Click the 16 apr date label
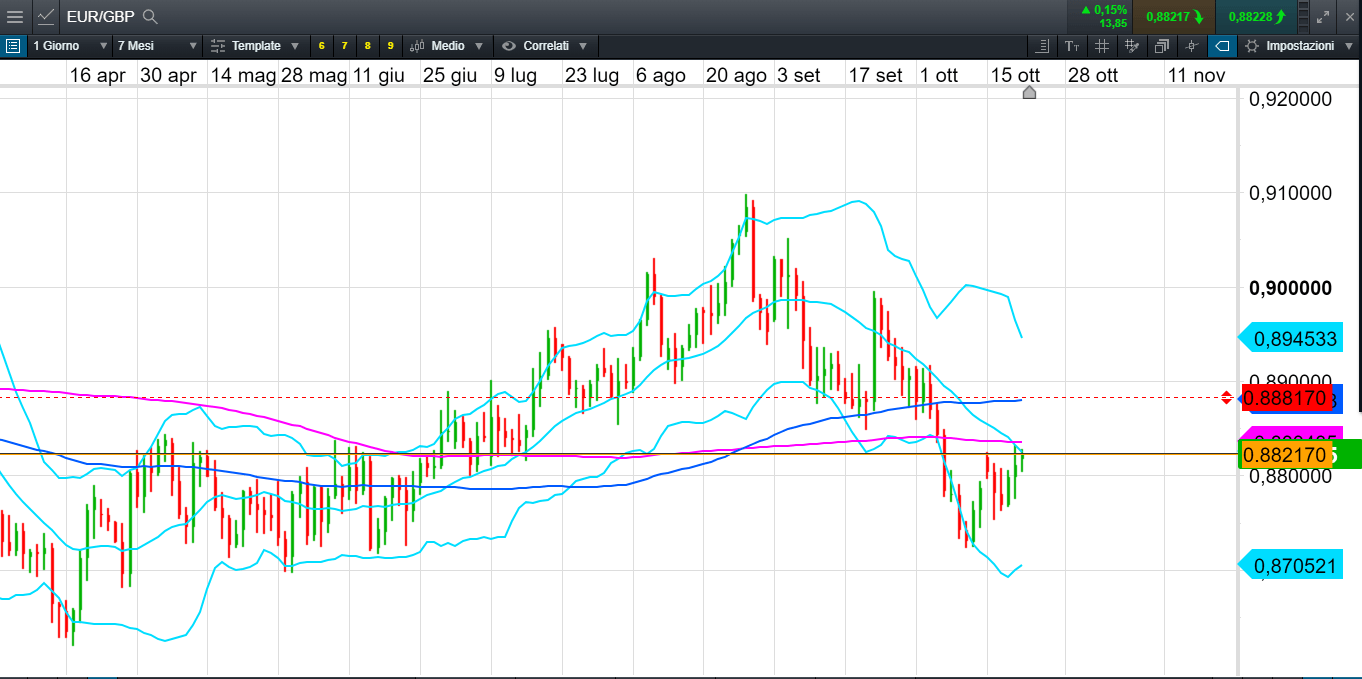 click(x=98, y=75)
